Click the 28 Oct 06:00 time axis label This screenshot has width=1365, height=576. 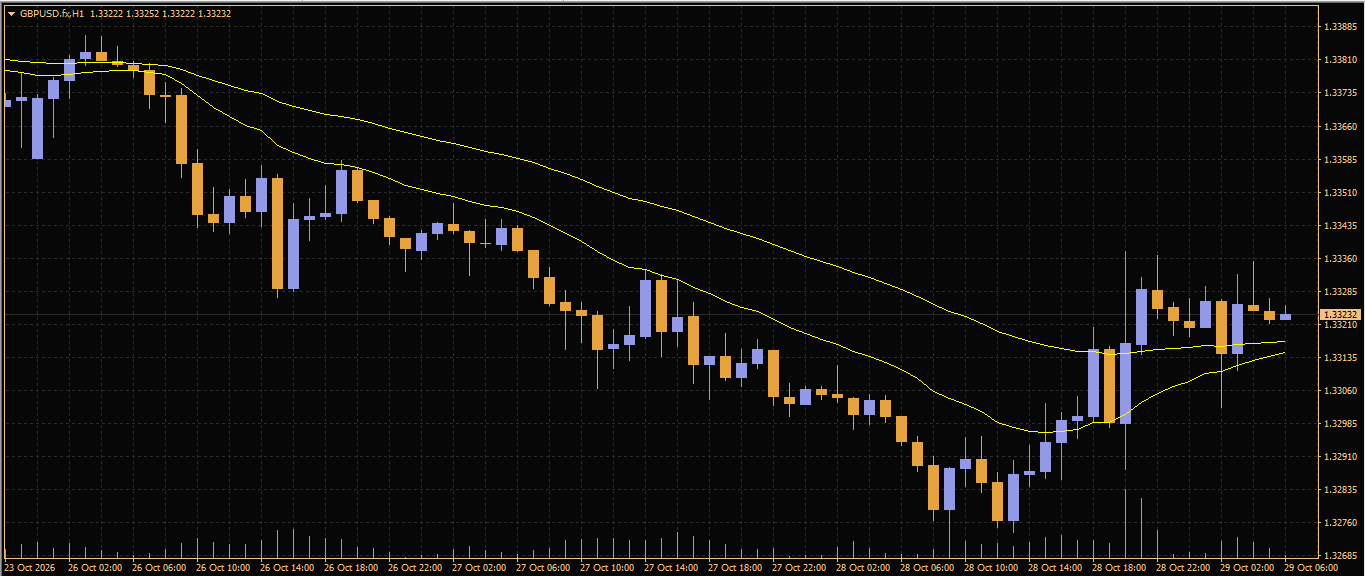click(928, 567)
